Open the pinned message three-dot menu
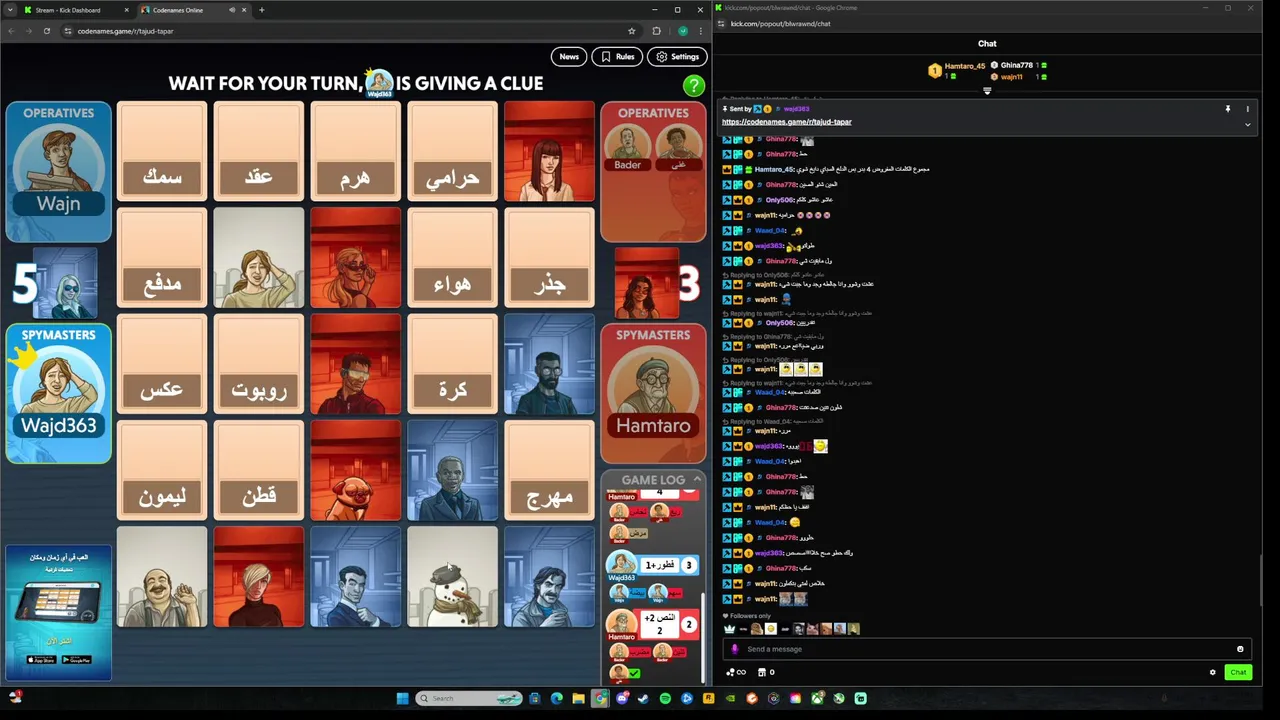The height and width of the screenshot is (720, 1280). (1247, 109)
